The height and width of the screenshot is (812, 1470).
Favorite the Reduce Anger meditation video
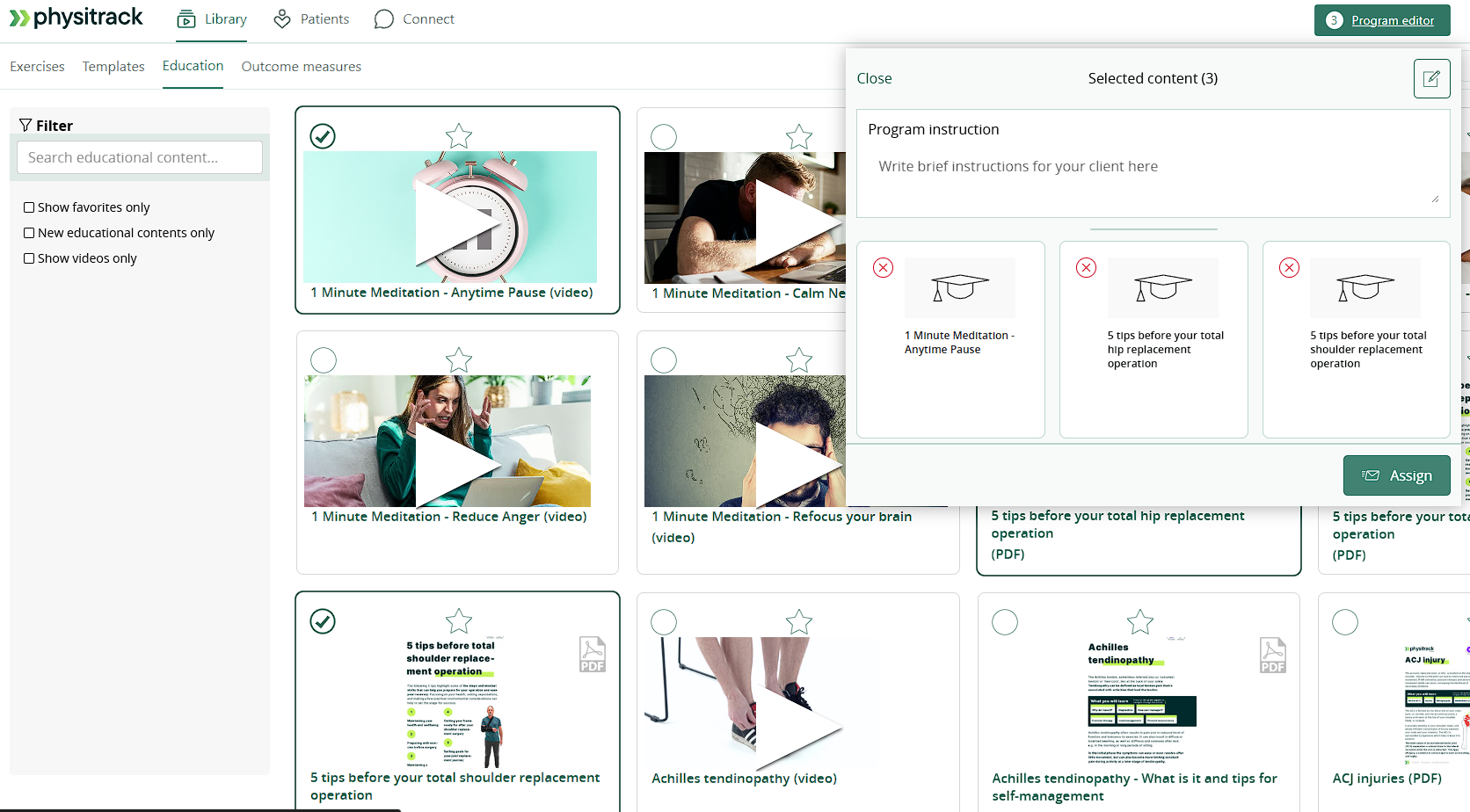459,360
